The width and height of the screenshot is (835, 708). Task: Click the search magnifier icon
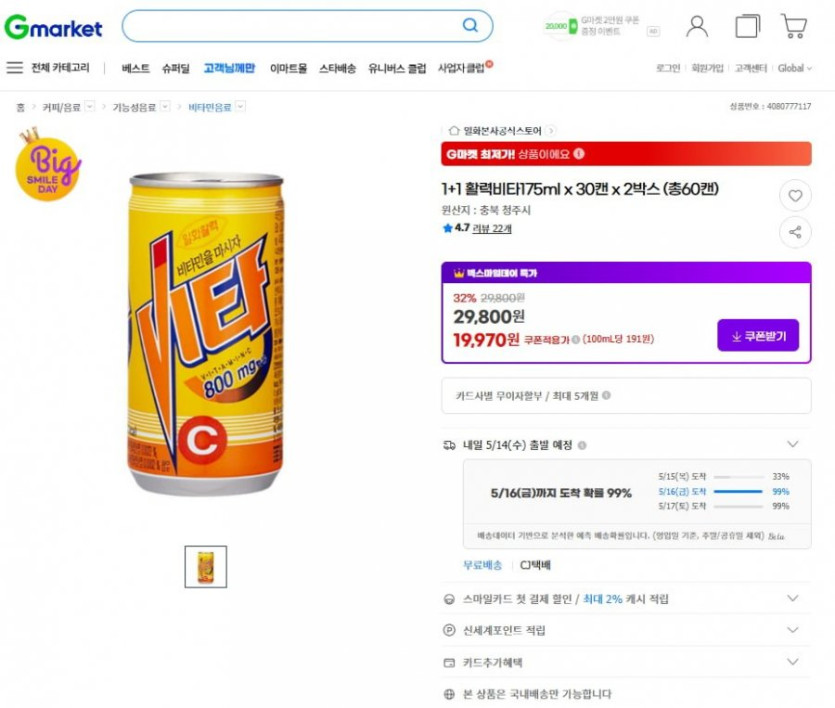point(468,24)
